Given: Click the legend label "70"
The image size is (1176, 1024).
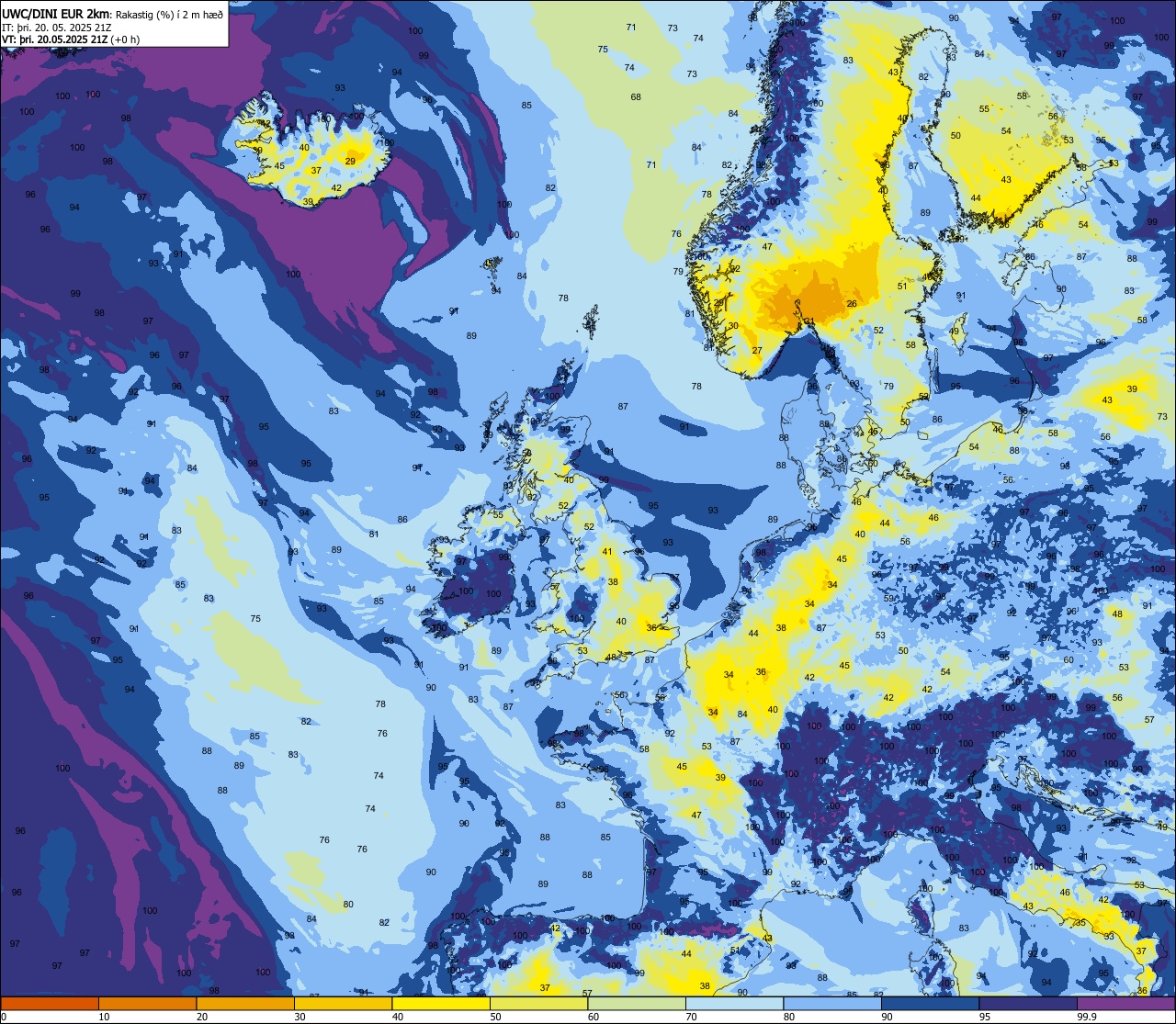Looking at the screenshot, I should click(691, 1017).
